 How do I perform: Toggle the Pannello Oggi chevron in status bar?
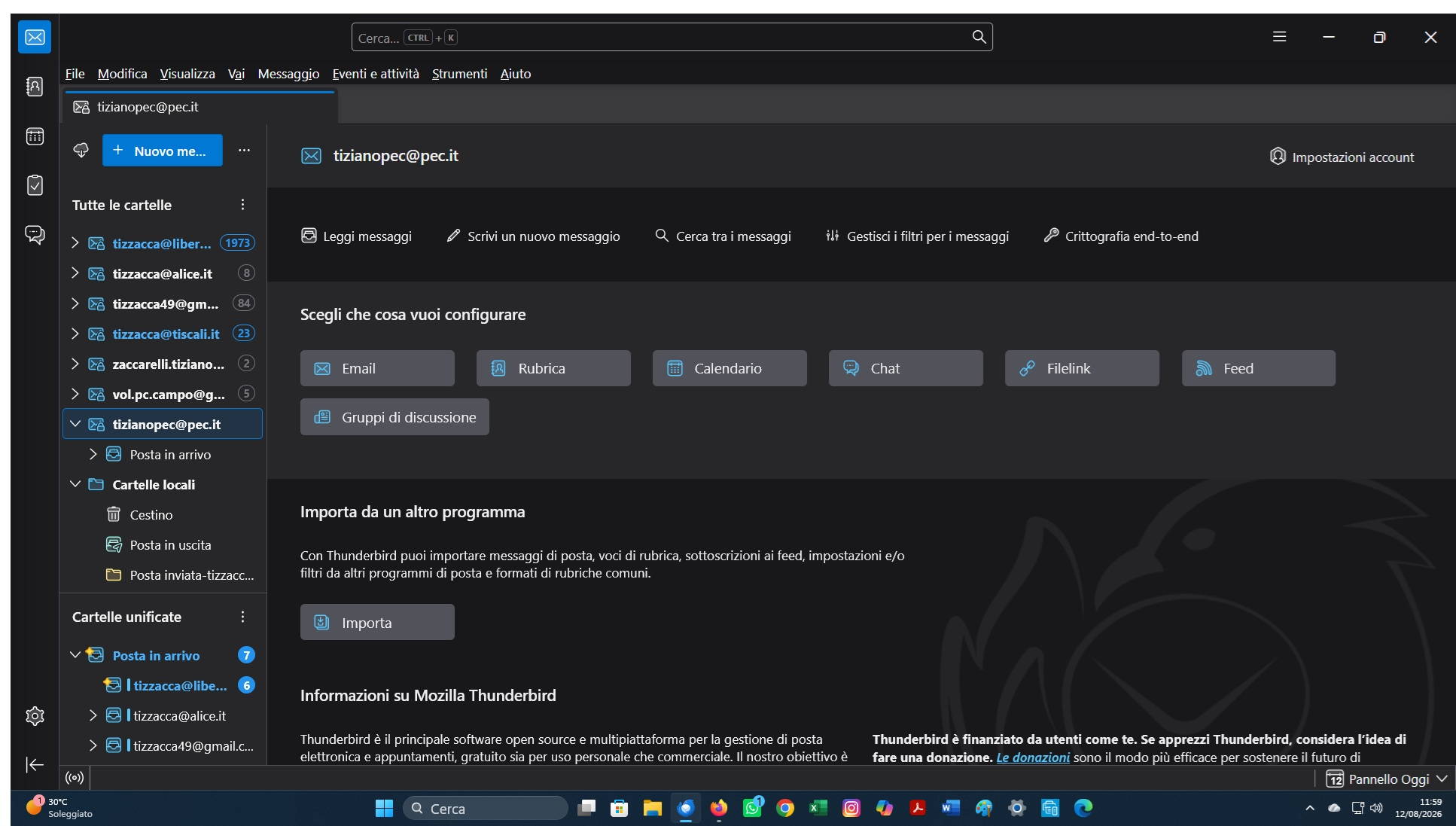coord(1441,779)
